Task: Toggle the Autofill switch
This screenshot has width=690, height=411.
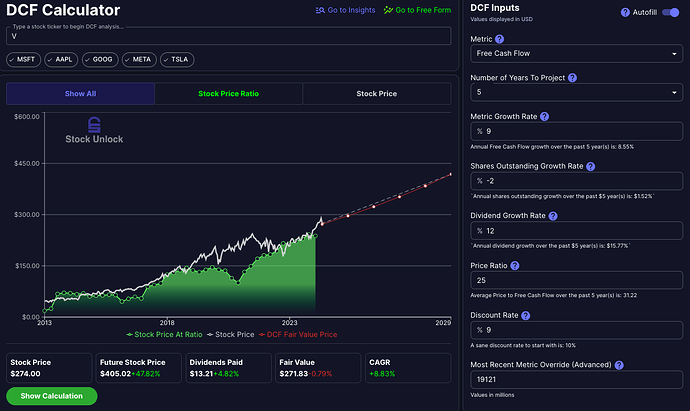Action: coord(671,12)
